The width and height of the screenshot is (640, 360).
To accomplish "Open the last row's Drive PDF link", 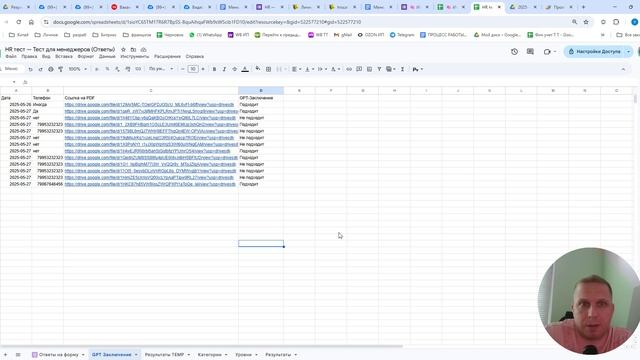I will (150, 184).
